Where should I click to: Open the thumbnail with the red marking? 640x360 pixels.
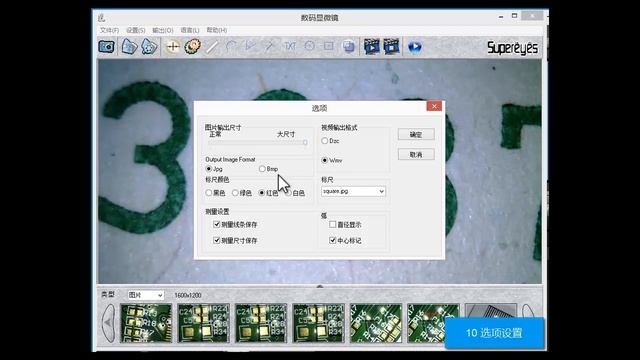pos(433,323)
